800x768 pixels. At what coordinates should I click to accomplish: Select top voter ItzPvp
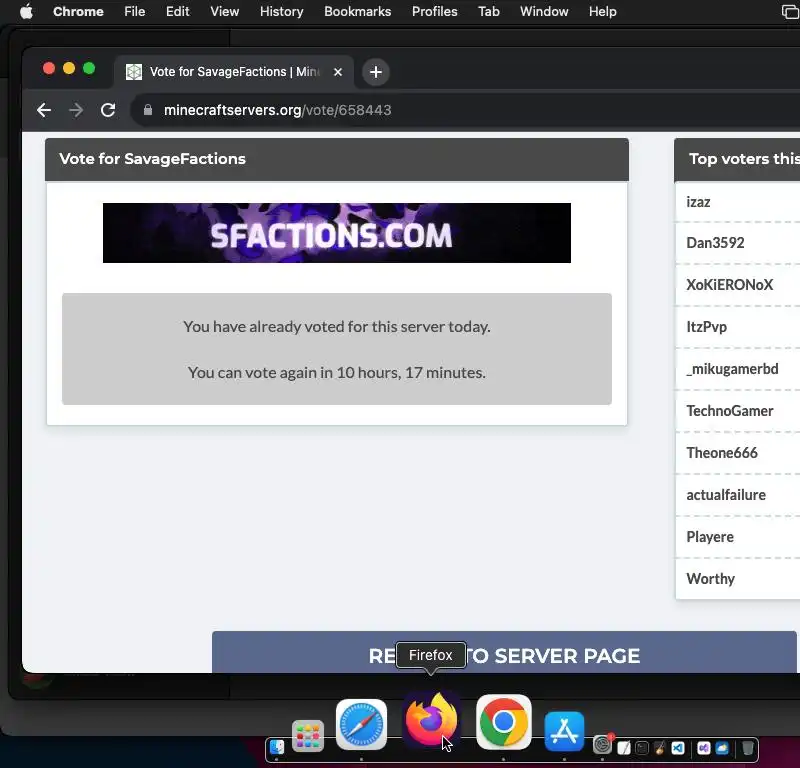click(x=707, y=327)
